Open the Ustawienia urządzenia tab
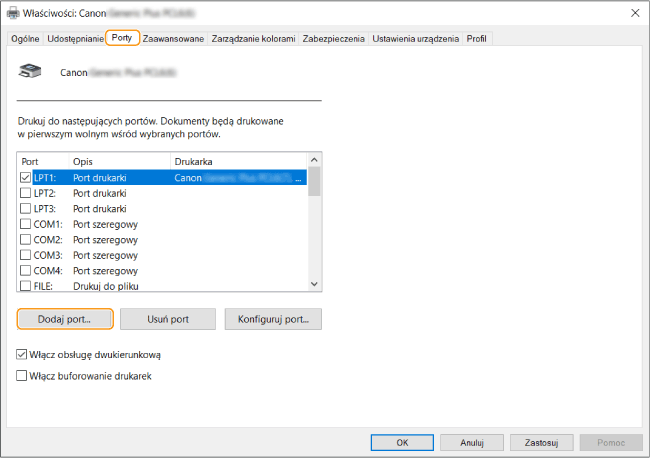 coord(416,38)
